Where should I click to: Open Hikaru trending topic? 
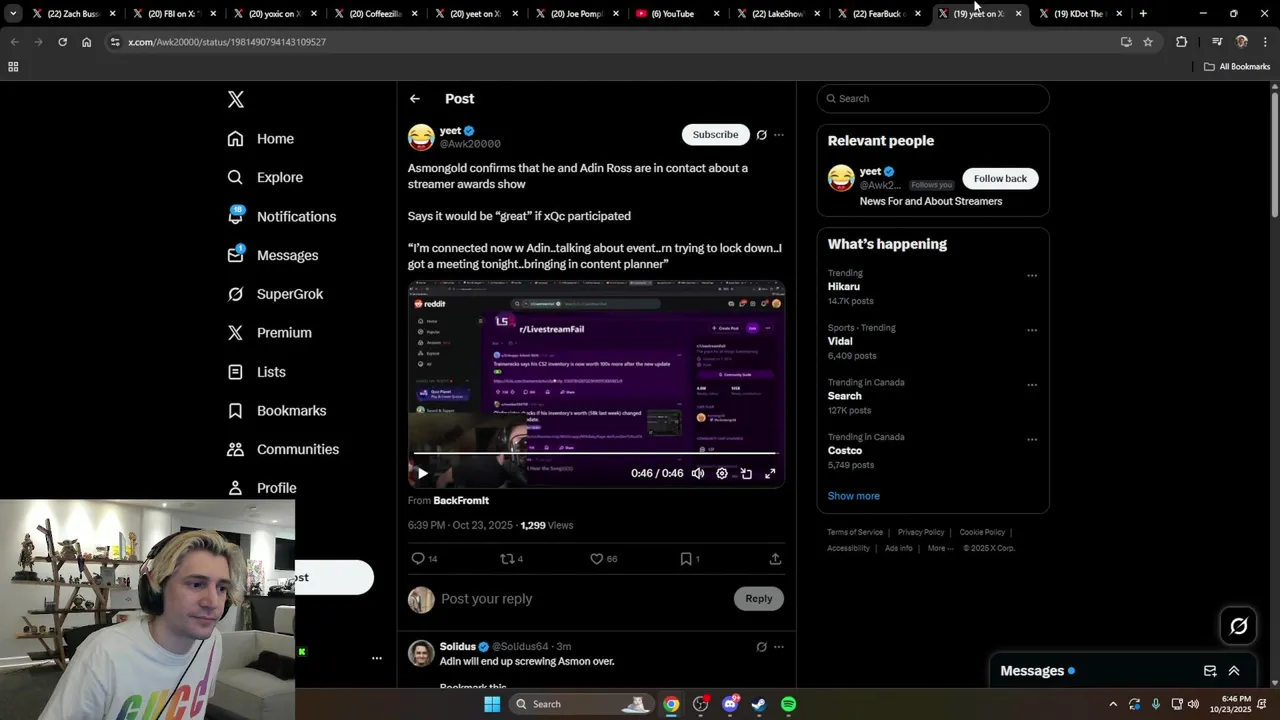click(x=844, y=287)
